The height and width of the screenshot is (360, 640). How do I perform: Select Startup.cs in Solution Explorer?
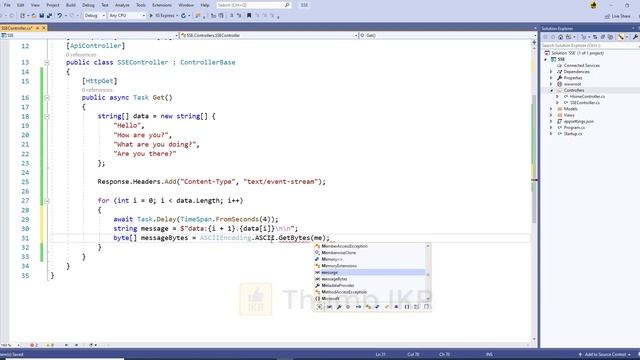(573, 134)
